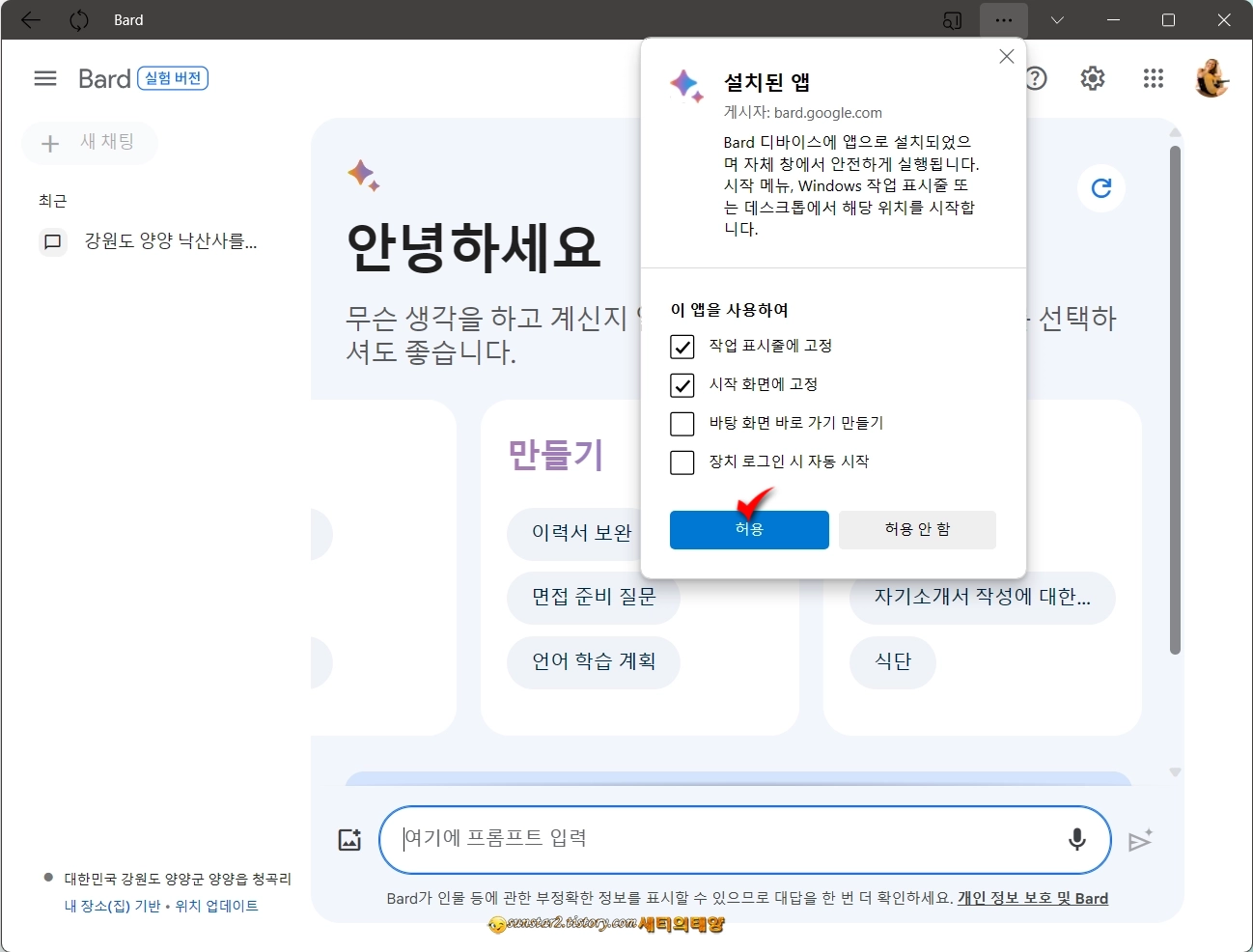The height and width of the screenshot is (952, 1253).
Task: Click the chat bubble icon beside 강원도 양양
Action: [x=53, y=241]
